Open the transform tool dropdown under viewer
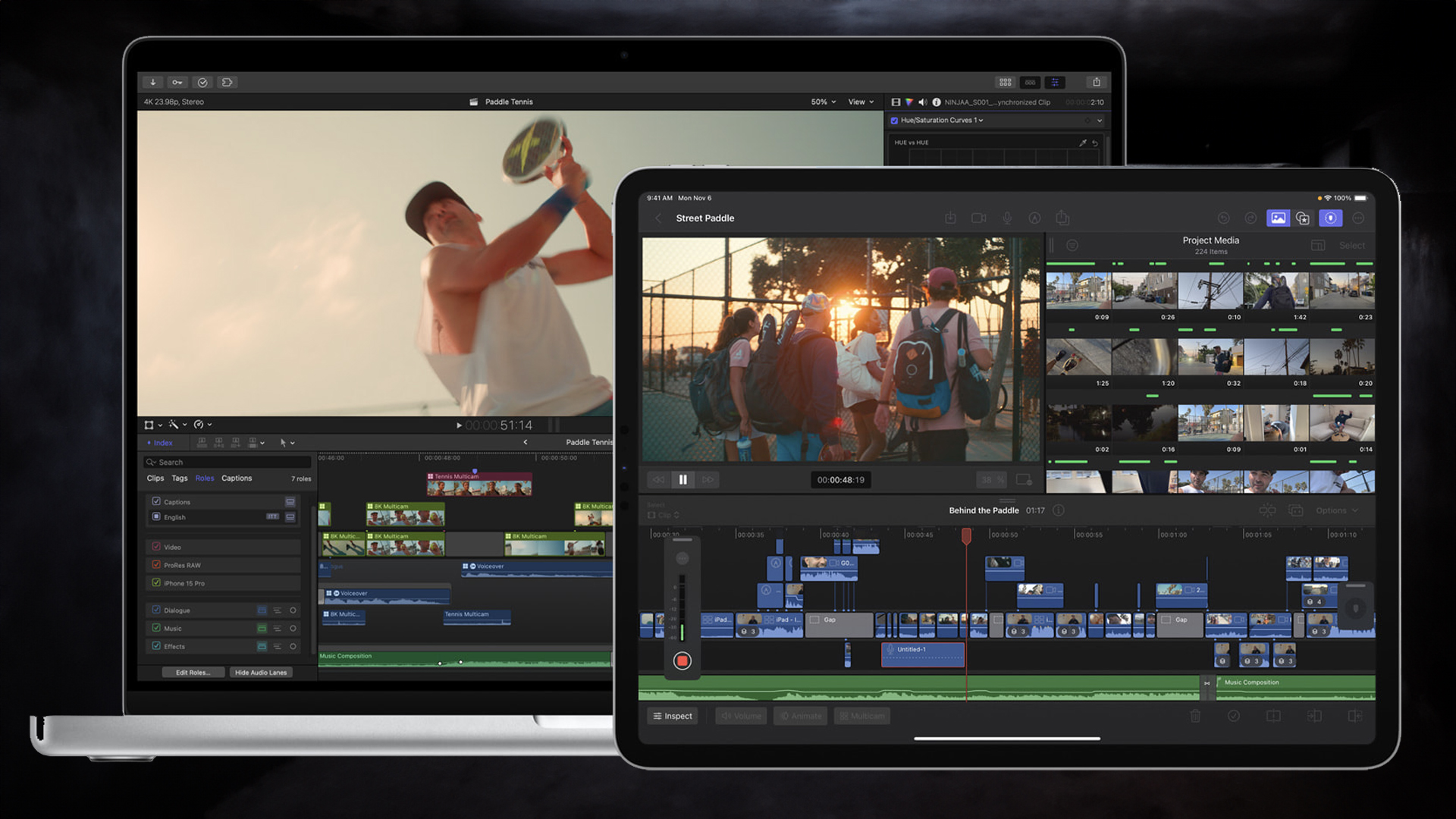Image resolution: width=1456 pixels, height=819 pixels. tap(152, 425)
